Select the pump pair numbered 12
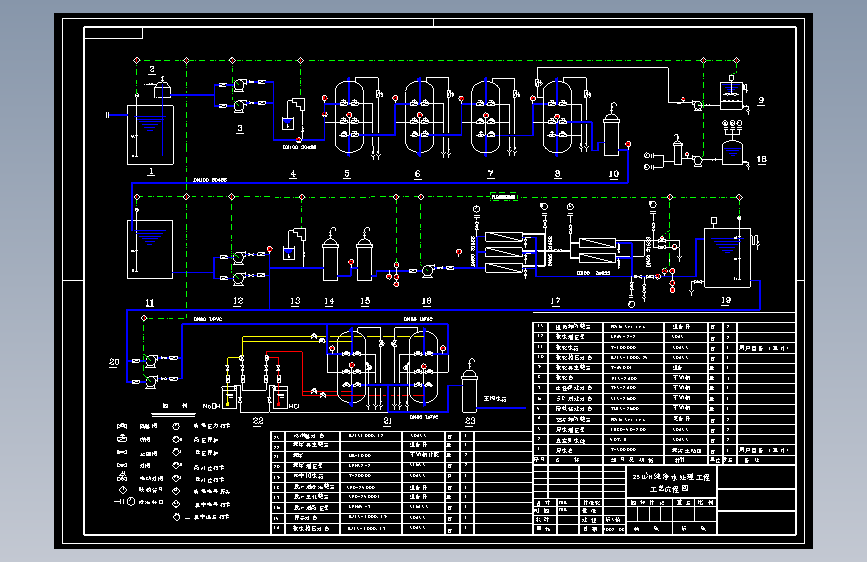Screen dimensions: 867x562 coord(241,266)
